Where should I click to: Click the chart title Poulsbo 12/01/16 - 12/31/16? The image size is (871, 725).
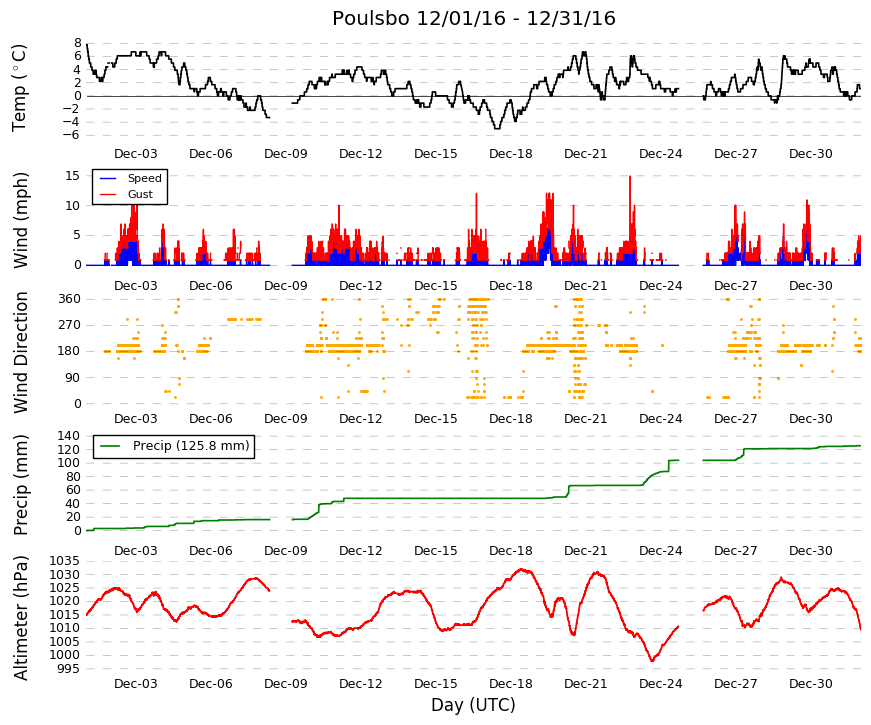(474, 18)
